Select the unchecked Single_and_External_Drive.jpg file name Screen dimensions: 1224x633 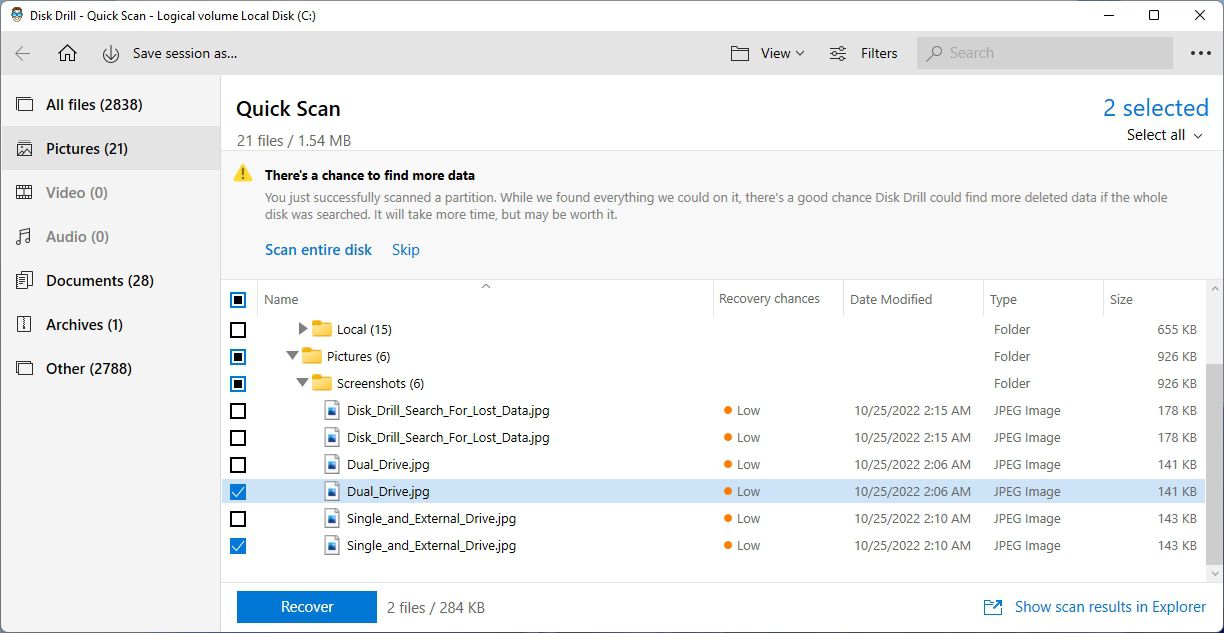431,518
